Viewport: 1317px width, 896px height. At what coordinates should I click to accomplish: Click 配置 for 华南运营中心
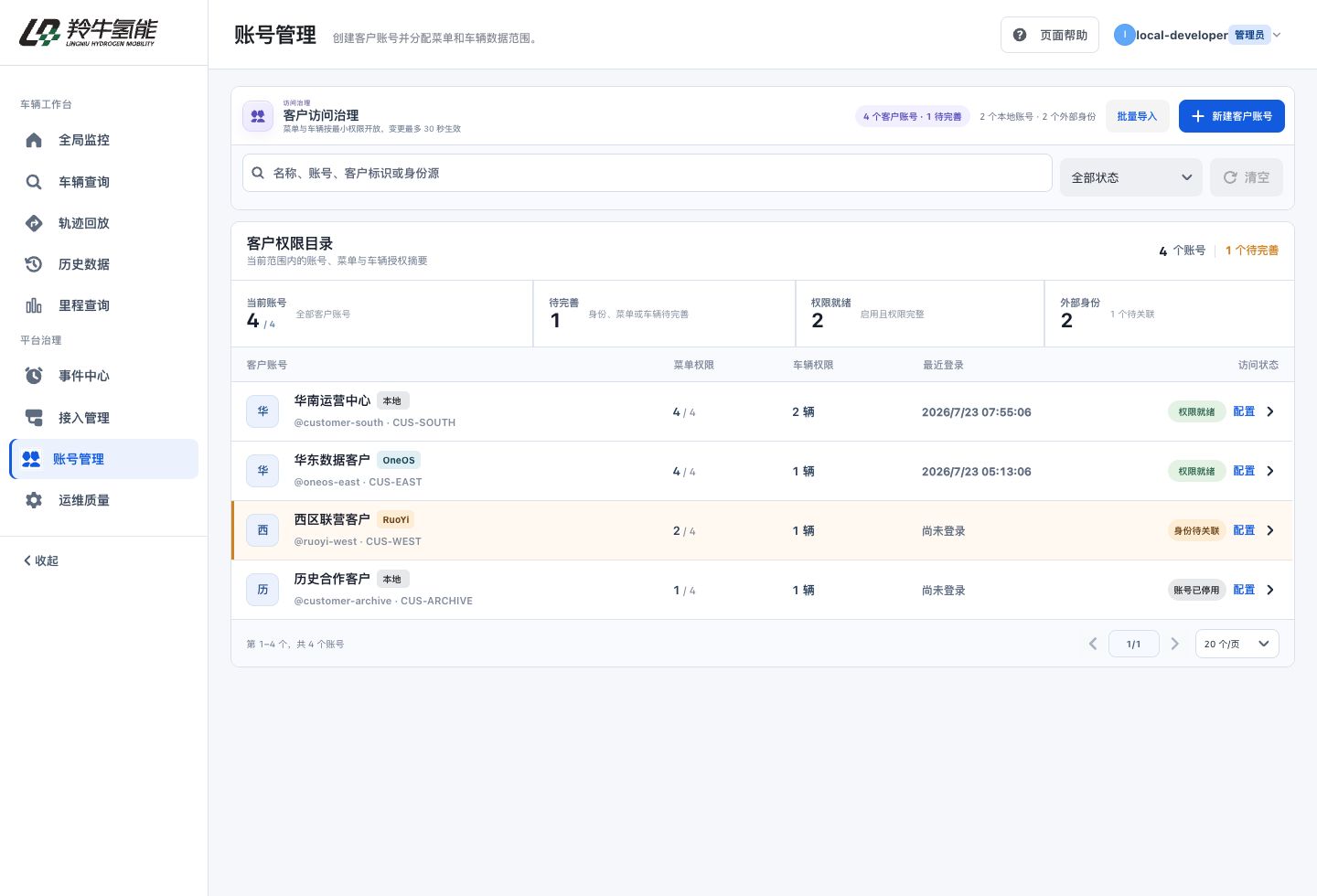coord(1244,411)
